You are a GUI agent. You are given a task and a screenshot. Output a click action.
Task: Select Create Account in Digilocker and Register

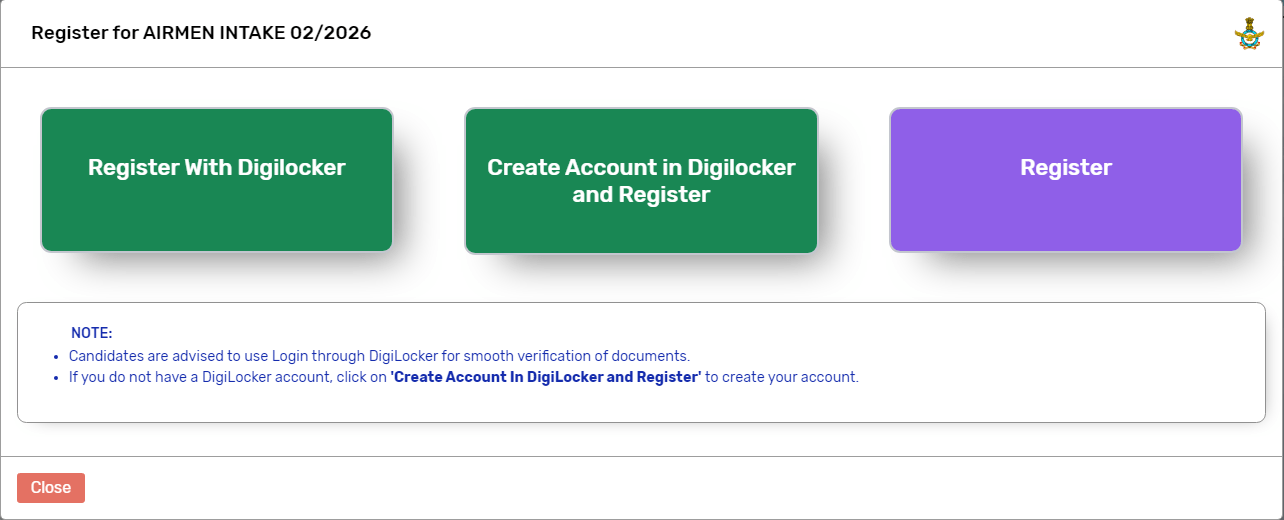[x=641, y=180]
